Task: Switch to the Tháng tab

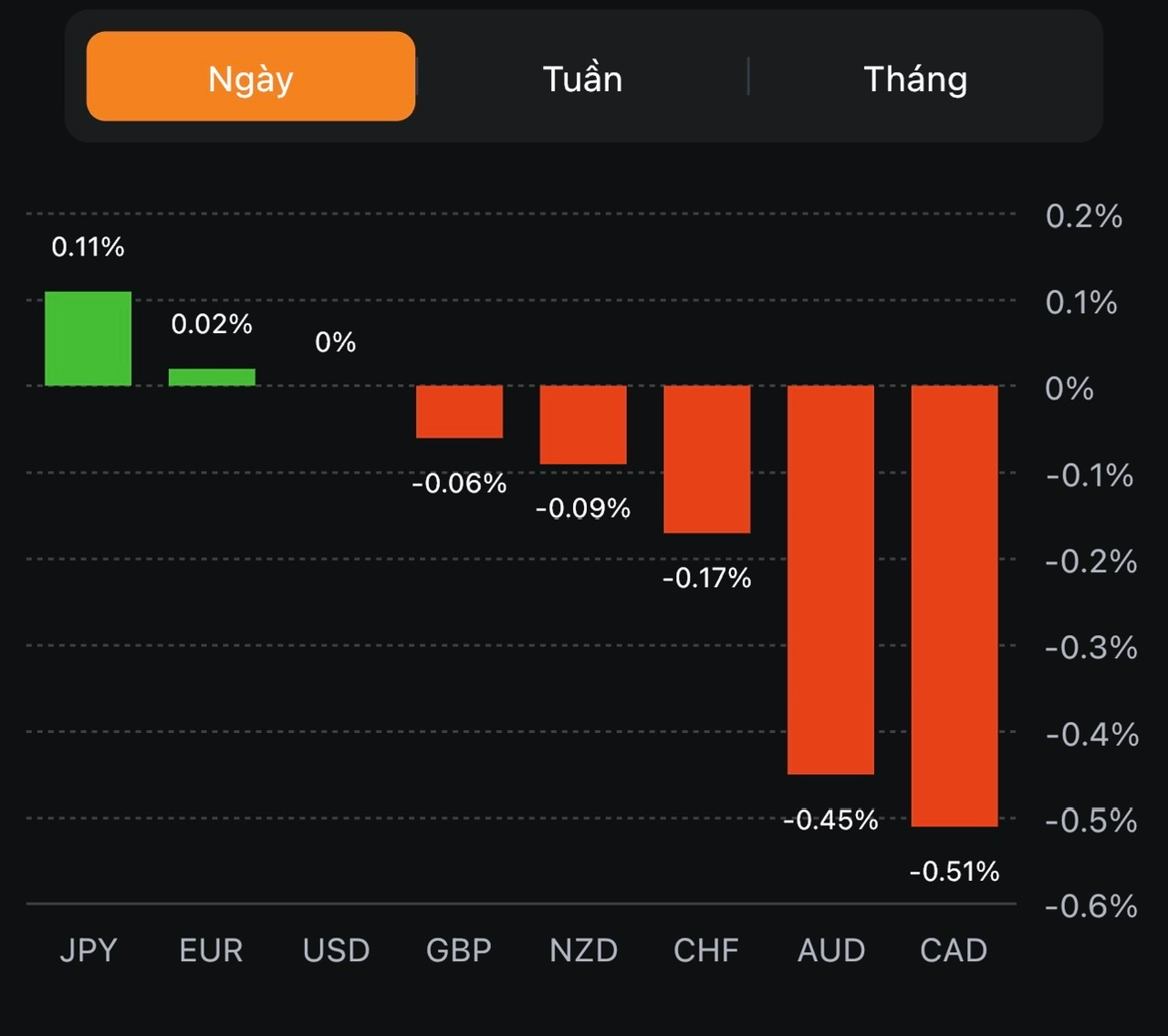Action: pyautogui.click(x=915, y=79)
